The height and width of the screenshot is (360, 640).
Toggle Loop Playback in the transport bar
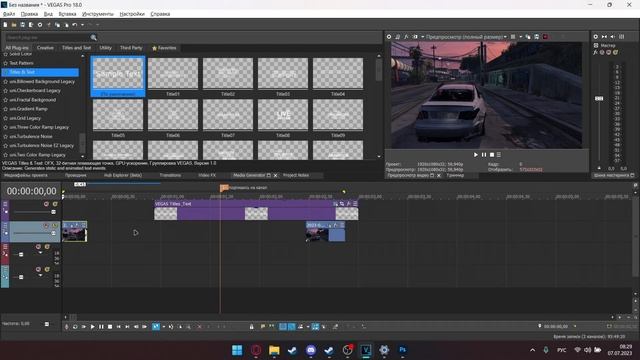coord(75,327)
